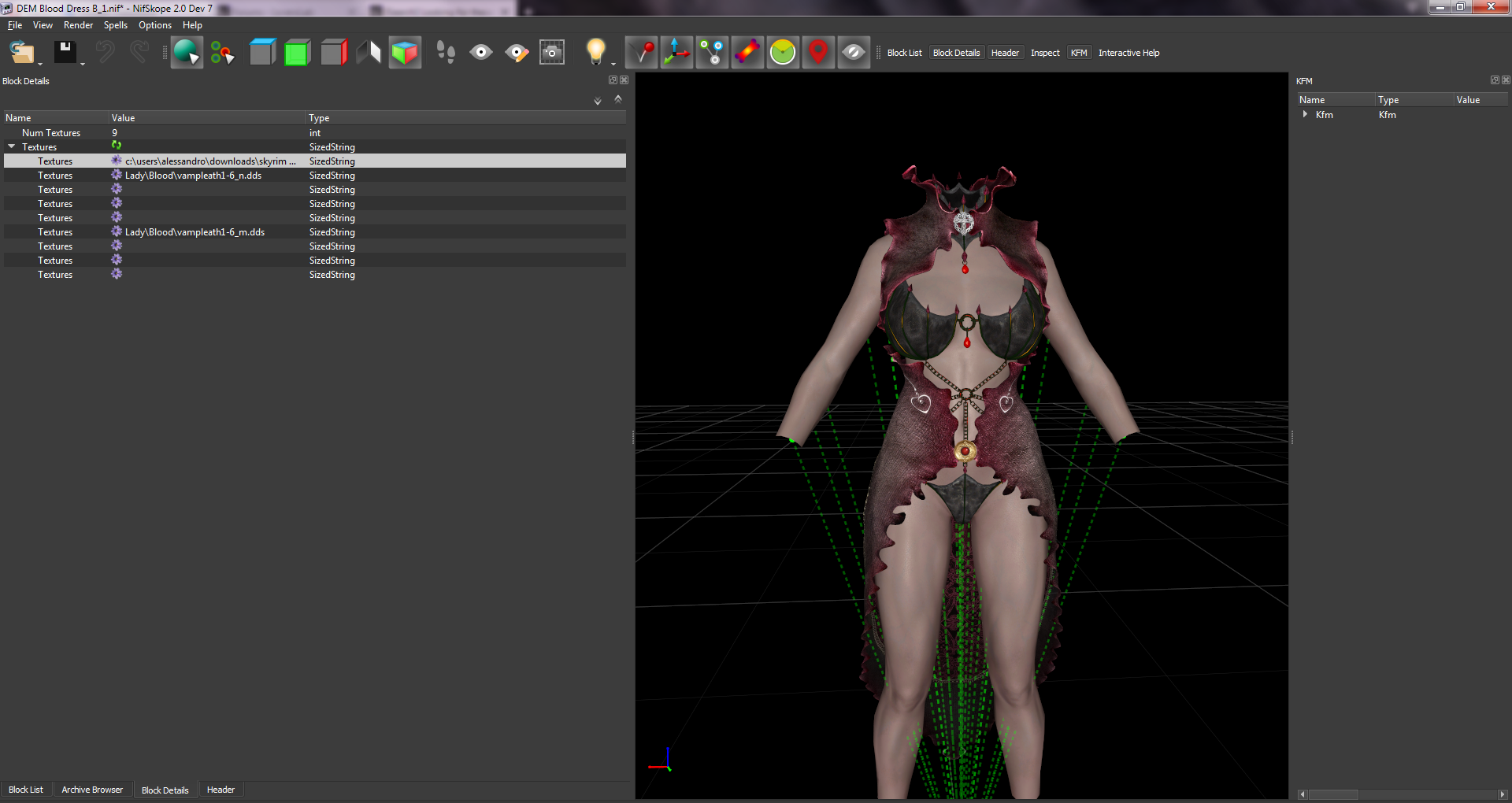The image size is (1512, 803).
Task: Click the walk mode footprints icon
Action: (x=446, y=53)
